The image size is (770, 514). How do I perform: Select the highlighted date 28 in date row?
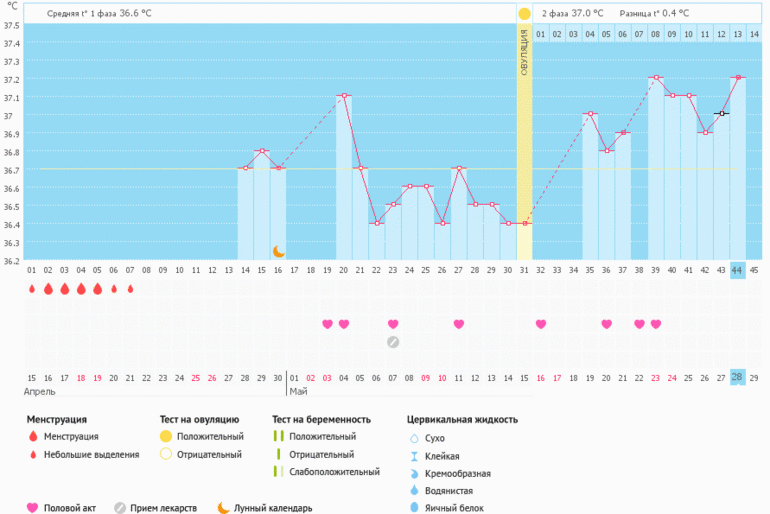click(737, 377)
